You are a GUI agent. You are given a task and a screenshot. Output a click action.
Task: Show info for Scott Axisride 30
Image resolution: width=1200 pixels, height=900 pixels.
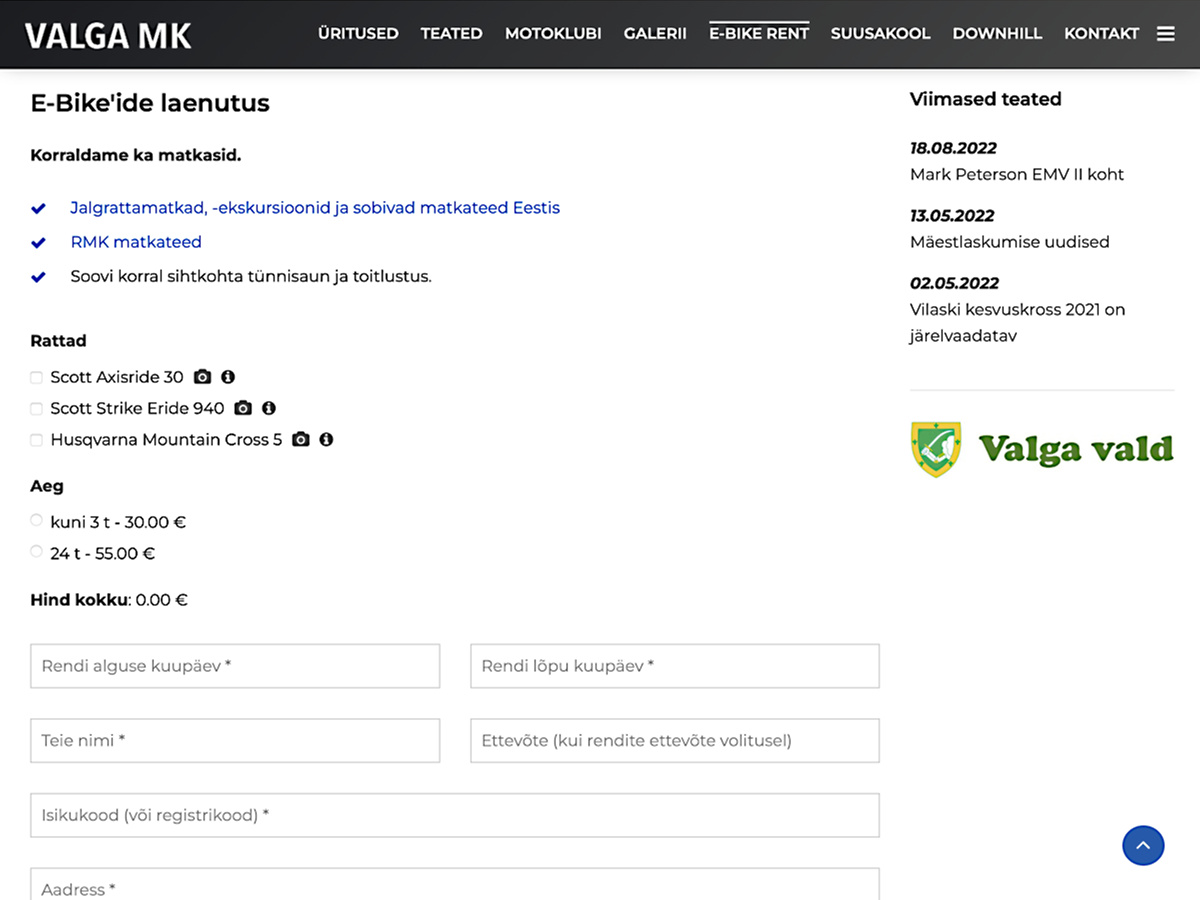click(228, 377)
